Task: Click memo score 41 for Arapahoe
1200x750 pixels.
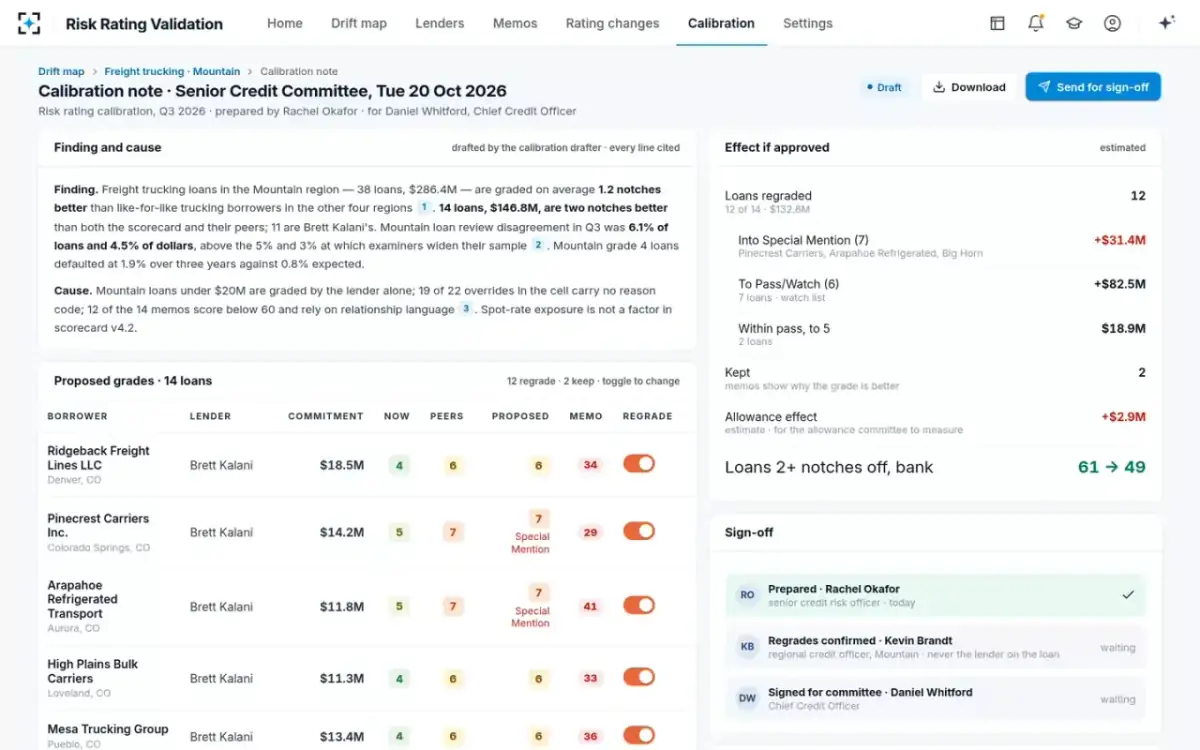Action: 590,606
